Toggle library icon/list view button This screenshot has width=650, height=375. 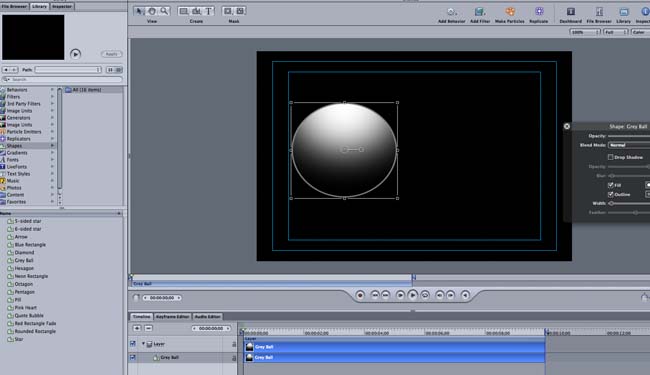[x=114, y=70]
